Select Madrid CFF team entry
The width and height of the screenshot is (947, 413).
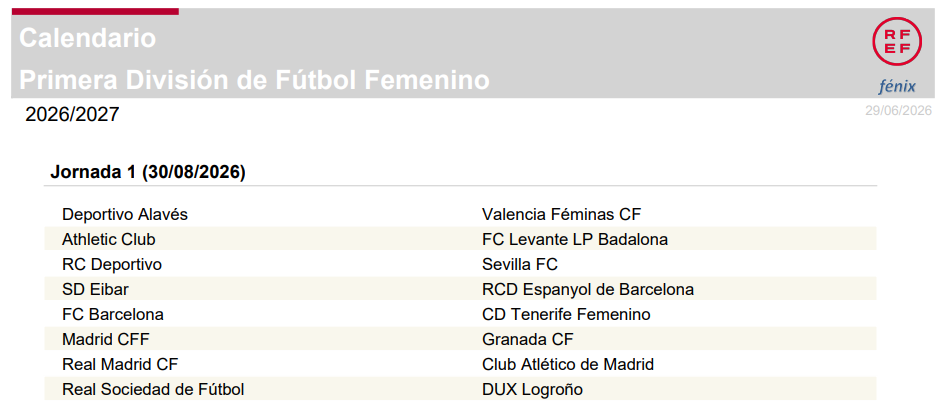click(106, 340)
